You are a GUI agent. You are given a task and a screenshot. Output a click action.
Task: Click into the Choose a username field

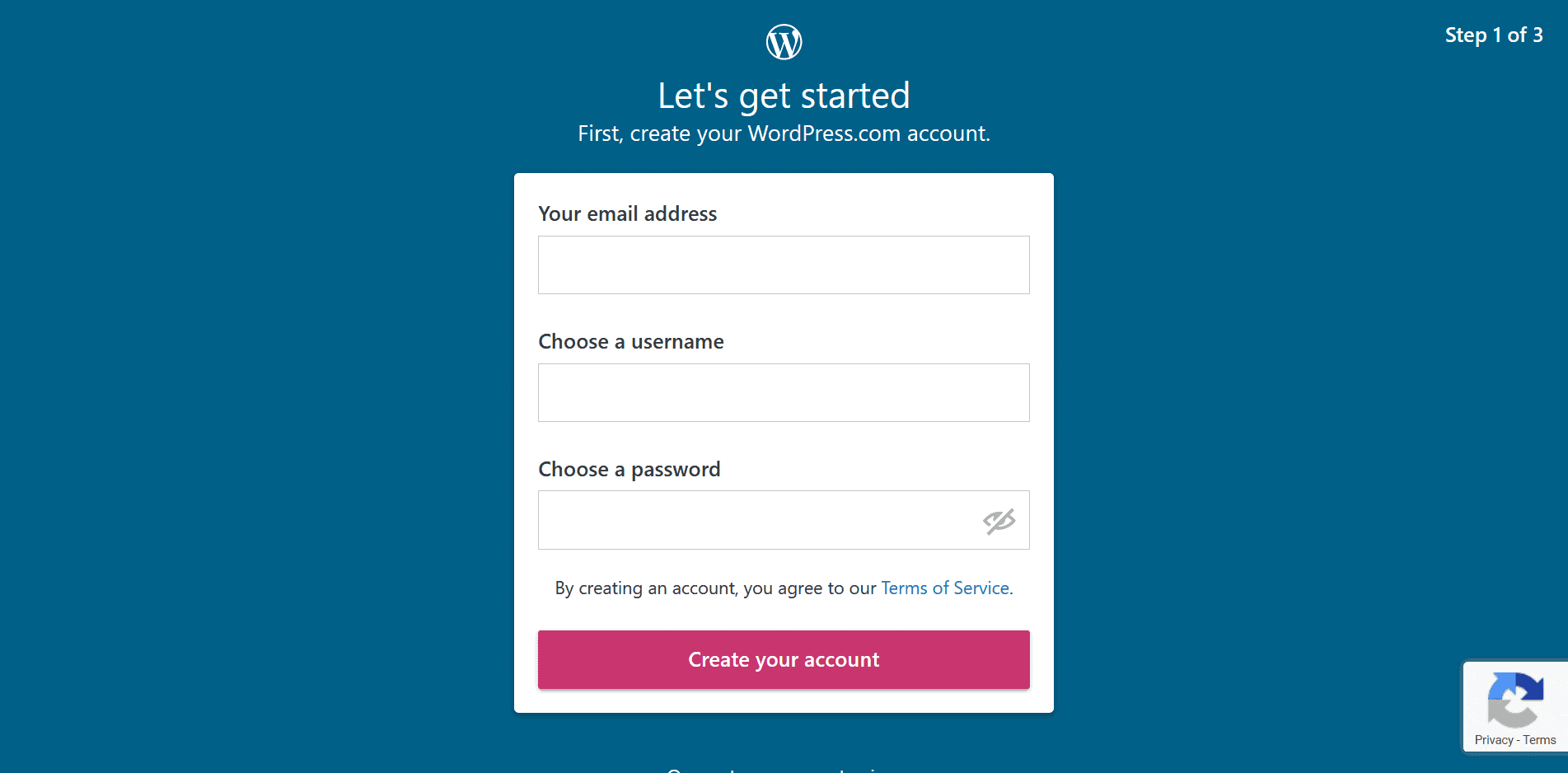(784, 392)
